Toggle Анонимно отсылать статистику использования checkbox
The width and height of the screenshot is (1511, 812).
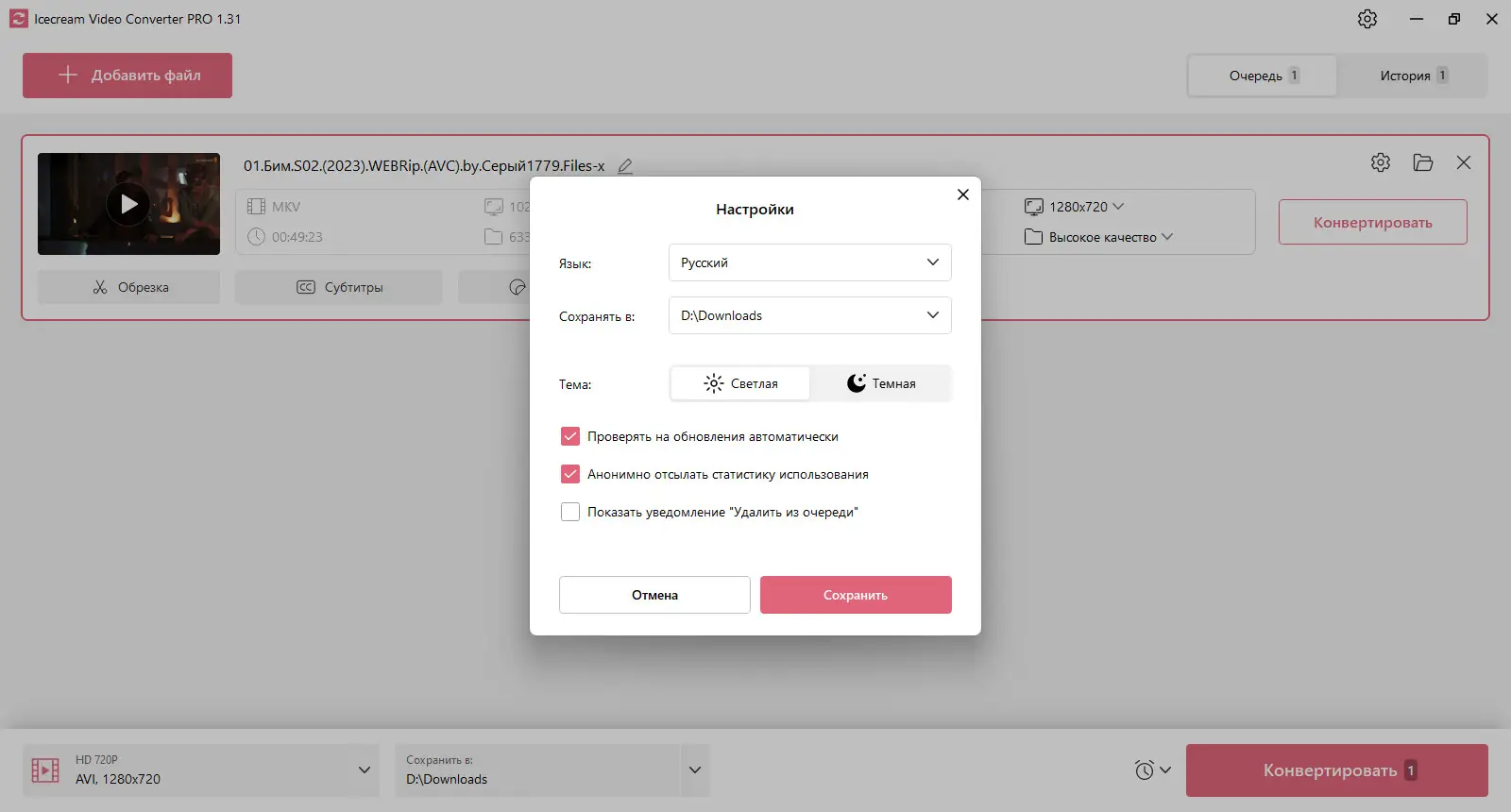coord(570,474)
